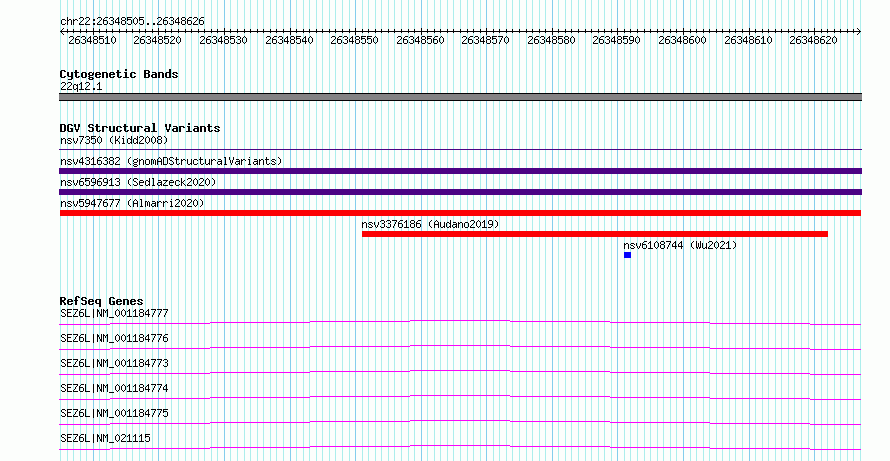Image resolution: width=890 pixels, height=461 pixels.
Task: Open the SEZ6L|NM_001184776 transcript
Action: (x=114, y=338)
